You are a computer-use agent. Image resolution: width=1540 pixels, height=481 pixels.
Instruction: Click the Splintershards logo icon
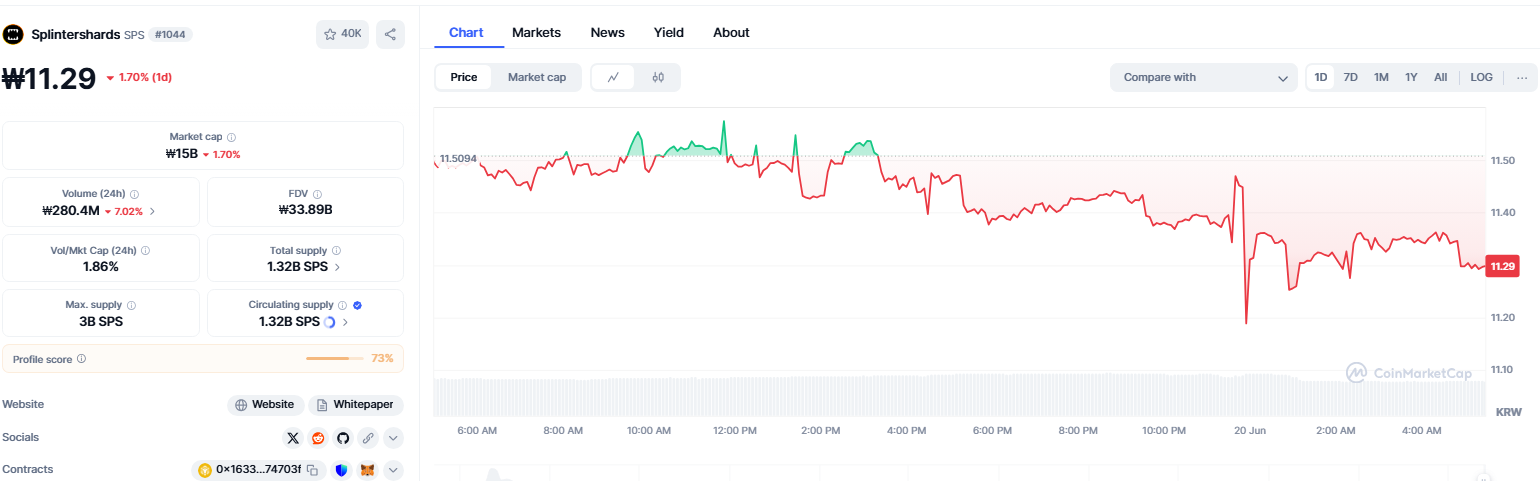click(x=13, y=34)
